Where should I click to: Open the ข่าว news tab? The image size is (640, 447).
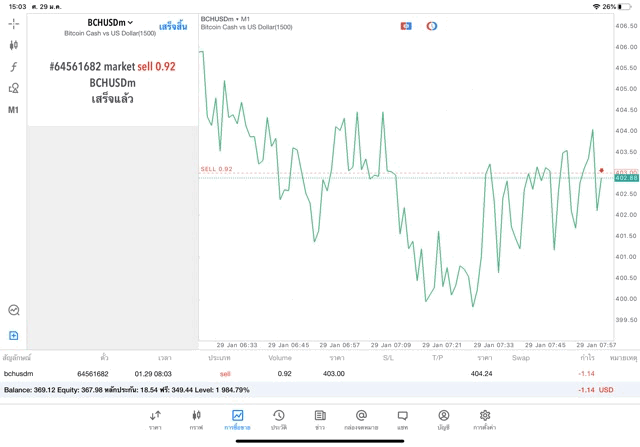tap(320, 420)
